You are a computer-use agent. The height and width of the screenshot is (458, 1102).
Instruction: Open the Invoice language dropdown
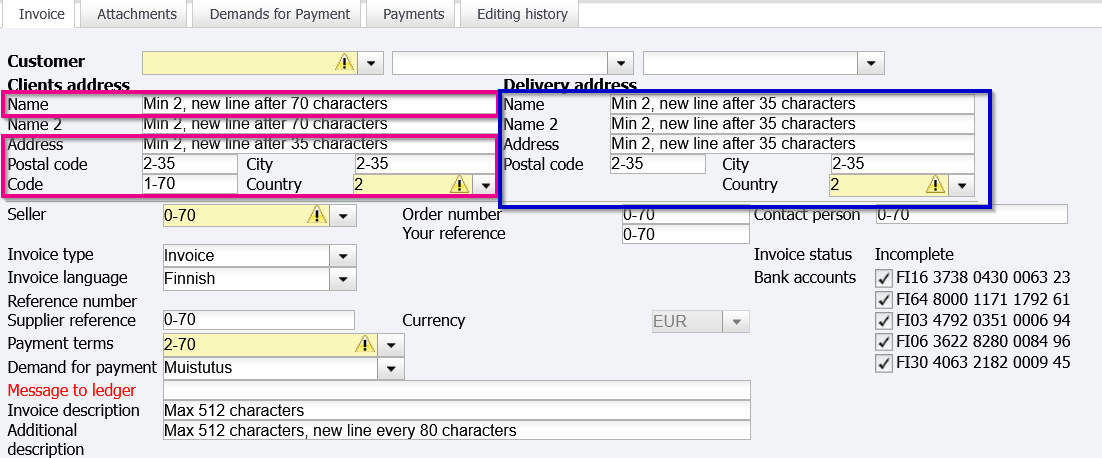click(342, 278)
